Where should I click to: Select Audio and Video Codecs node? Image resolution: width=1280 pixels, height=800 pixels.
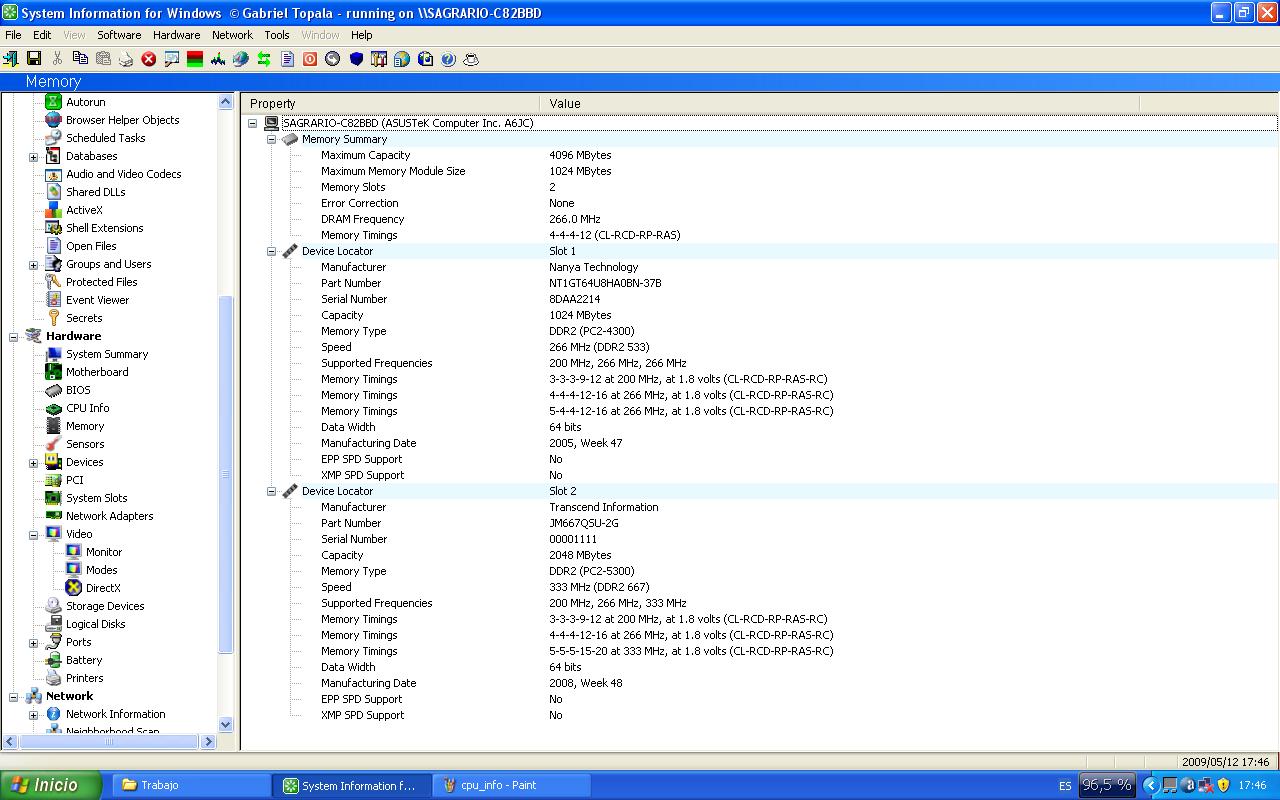coord(123,174)
